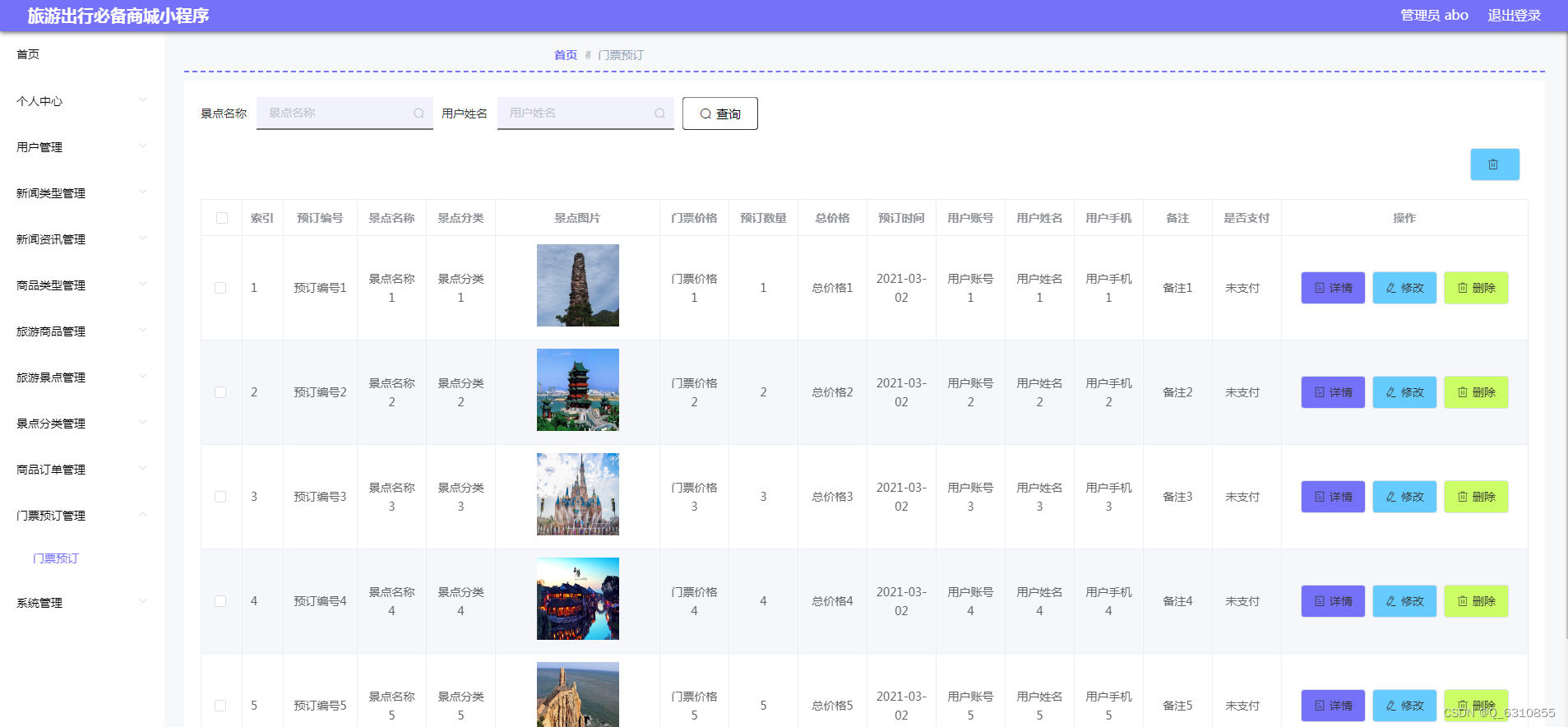Viewport: 1568px width, 727px height.
Task: Click 删除 for 预订编号3
Action: pos(1476,497)
